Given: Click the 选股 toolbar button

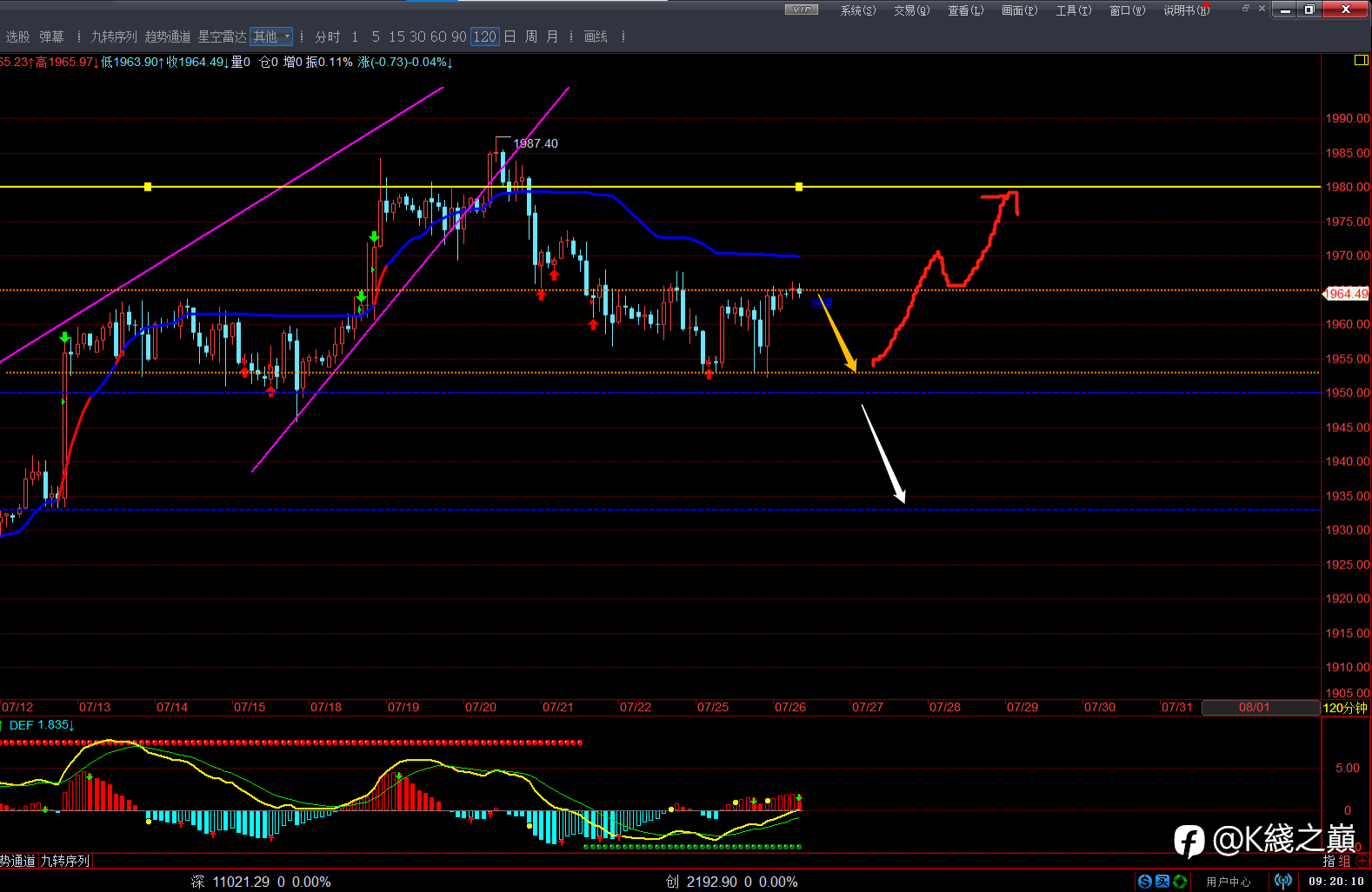Looking at the screenshot, I should pos(18,37).
